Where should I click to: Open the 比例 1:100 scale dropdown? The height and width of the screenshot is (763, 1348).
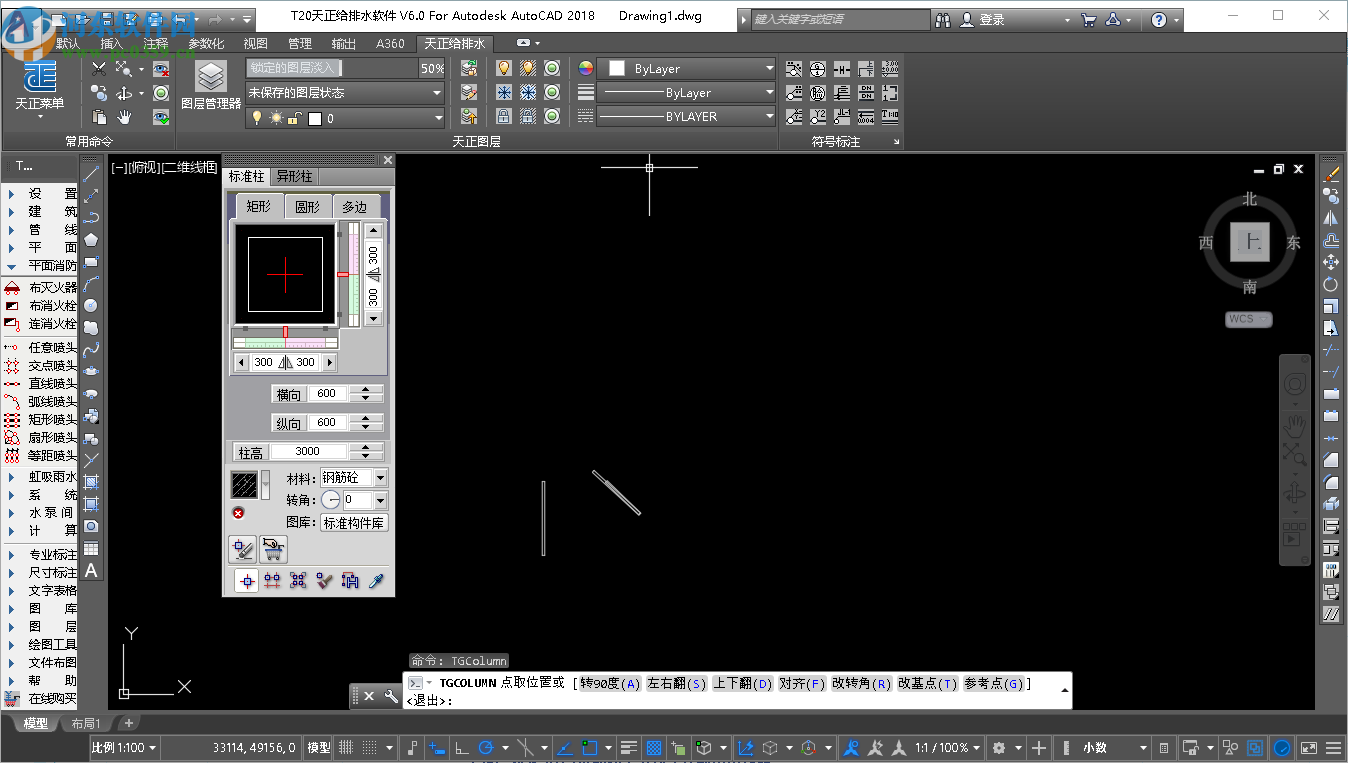click(124, 747)
